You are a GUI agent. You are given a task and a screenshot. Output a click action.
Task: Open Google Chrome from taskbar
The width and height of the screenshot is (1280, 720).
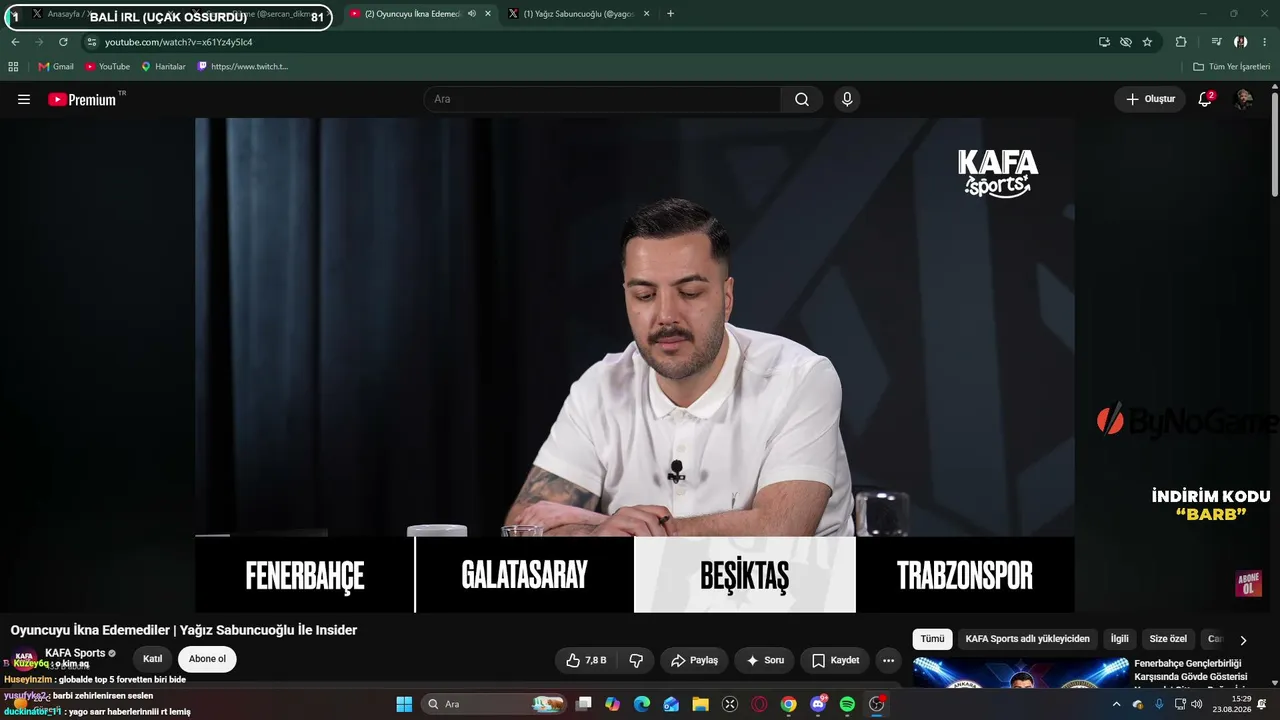(789, 704)
